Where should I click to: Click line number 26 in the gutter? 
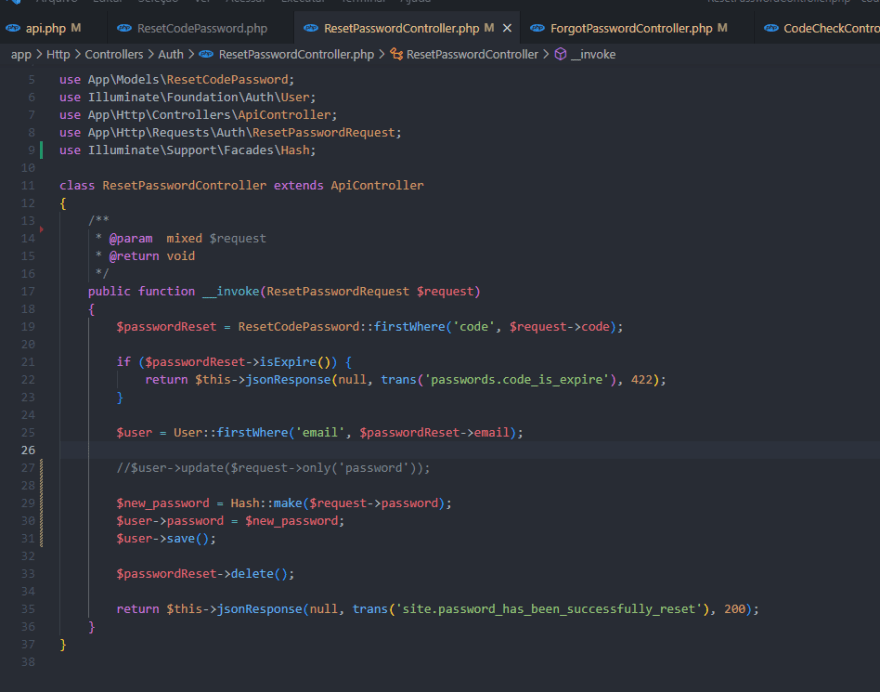click(28, 450)
